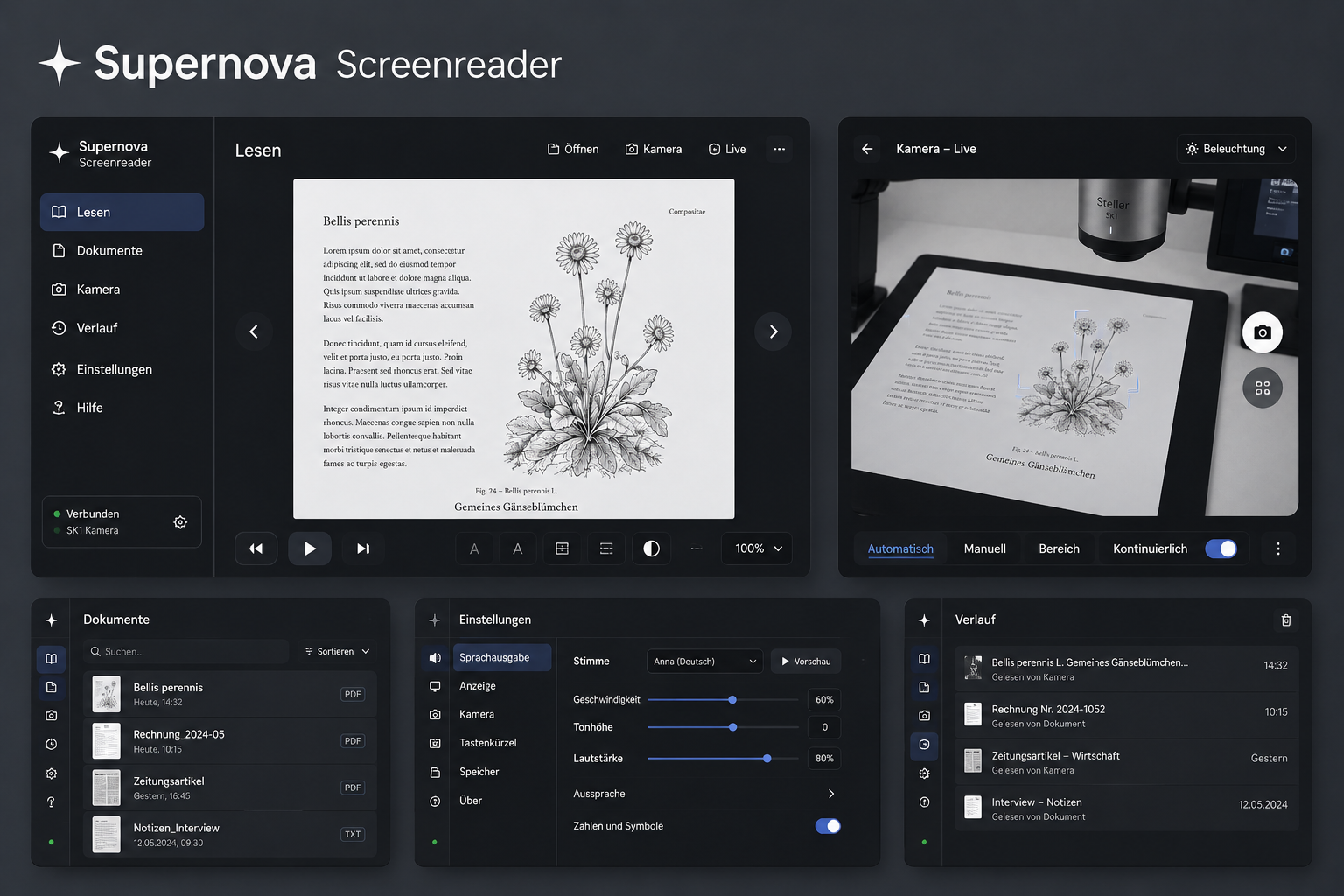Open the Rechnung_2024-05 document row
This screenshot has width=1344, height=896.
[x=229, y=741]
